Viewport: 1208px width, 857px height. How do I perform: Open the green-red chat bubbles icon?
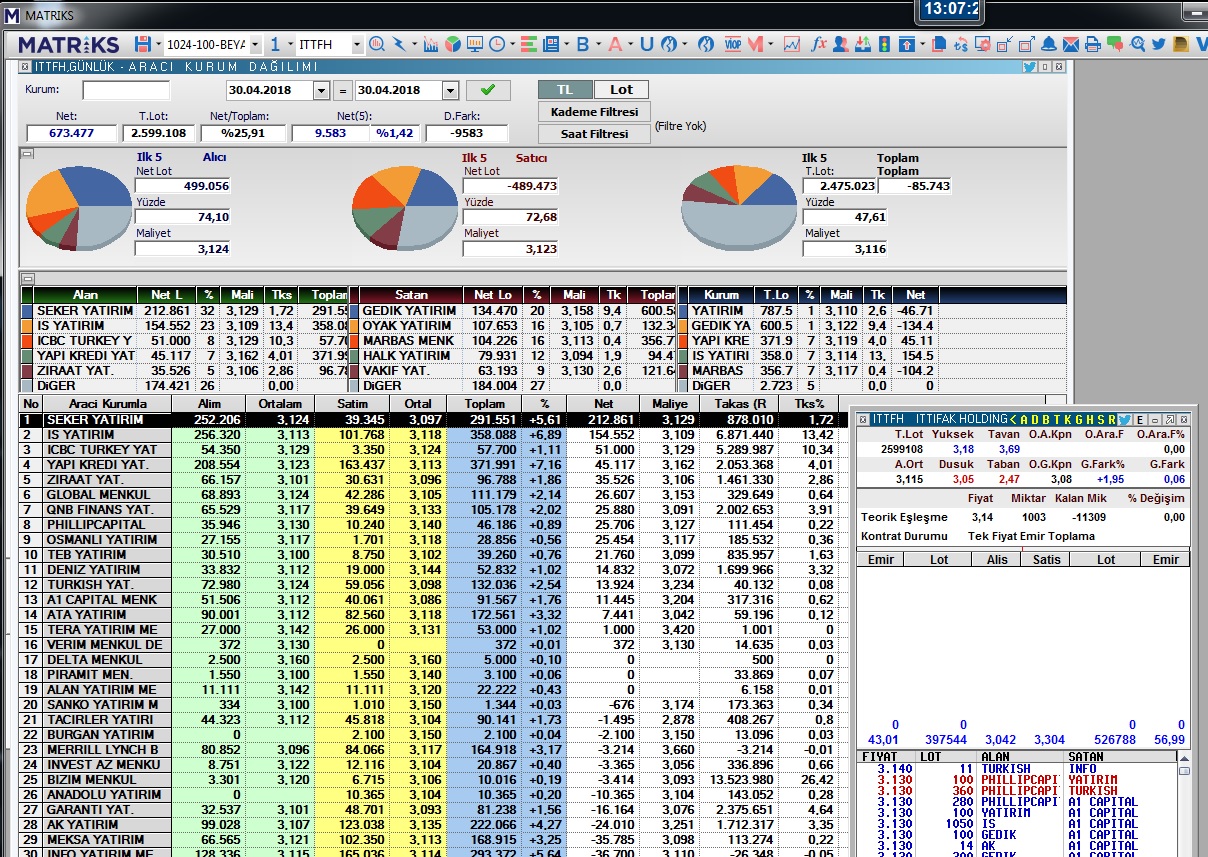[1115, 45]
